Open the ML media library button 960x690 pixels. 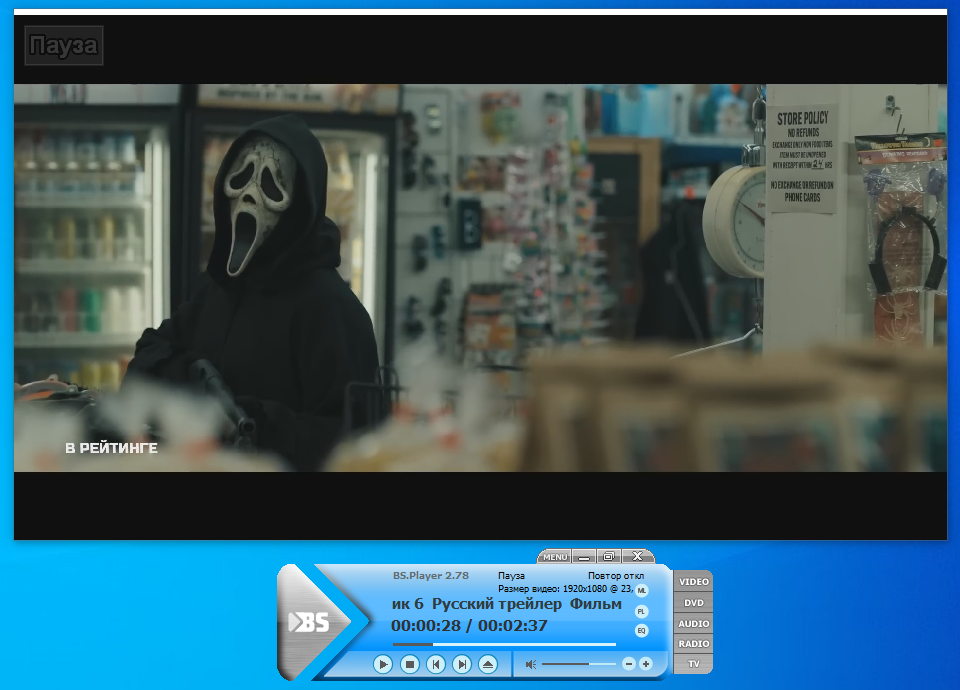[x=642, y=590]
